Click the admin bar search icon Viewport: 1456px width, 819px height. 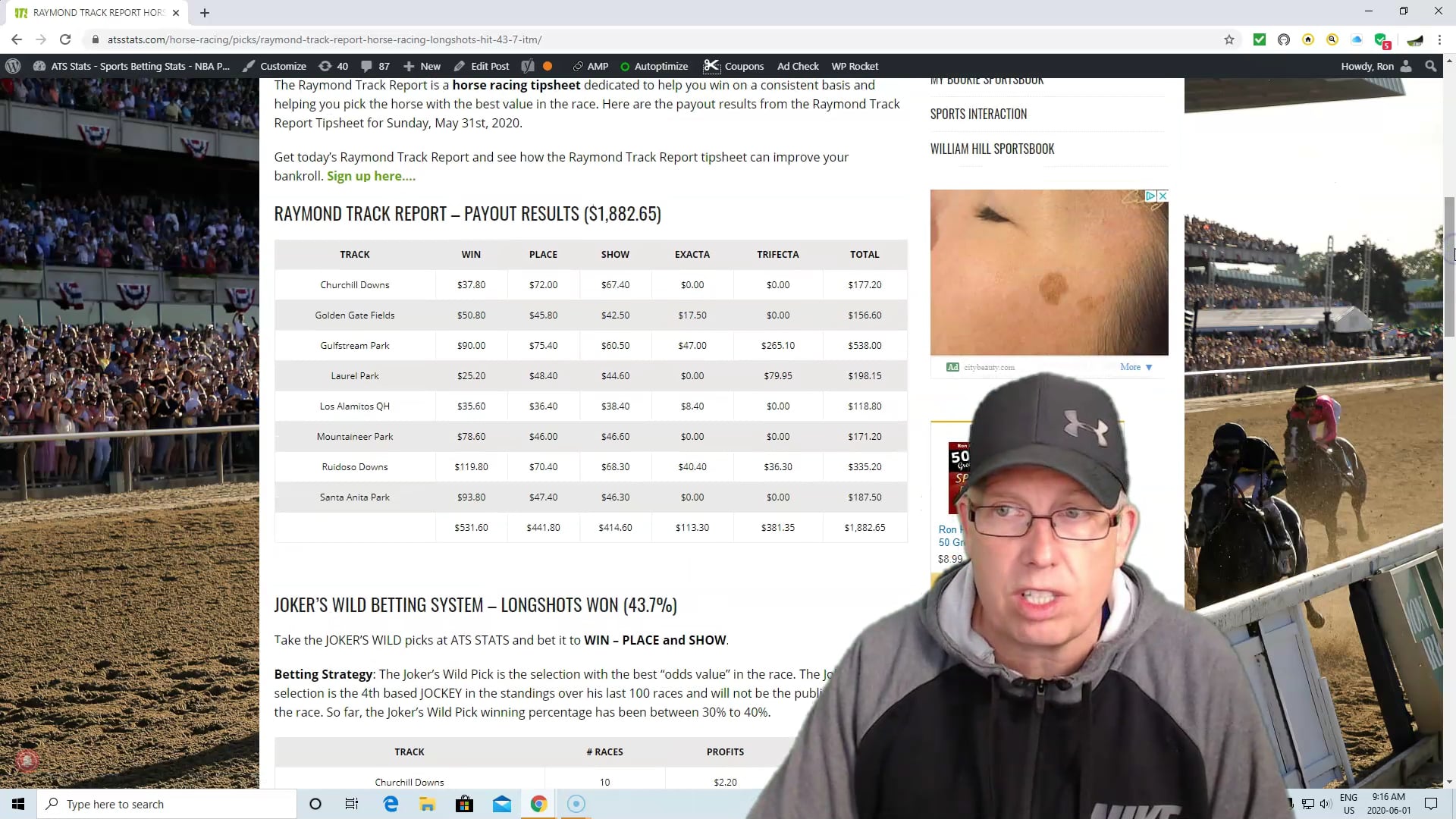click(1431, 66)
